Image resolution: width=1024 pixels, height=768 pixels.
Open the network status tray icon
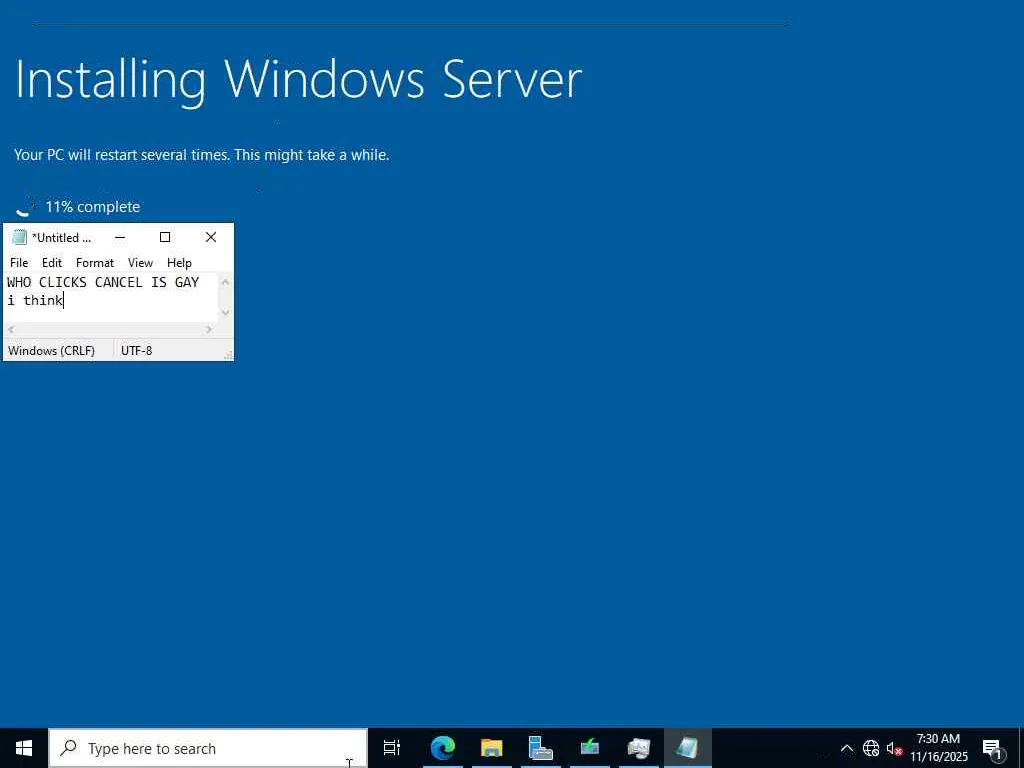point(871,748)
